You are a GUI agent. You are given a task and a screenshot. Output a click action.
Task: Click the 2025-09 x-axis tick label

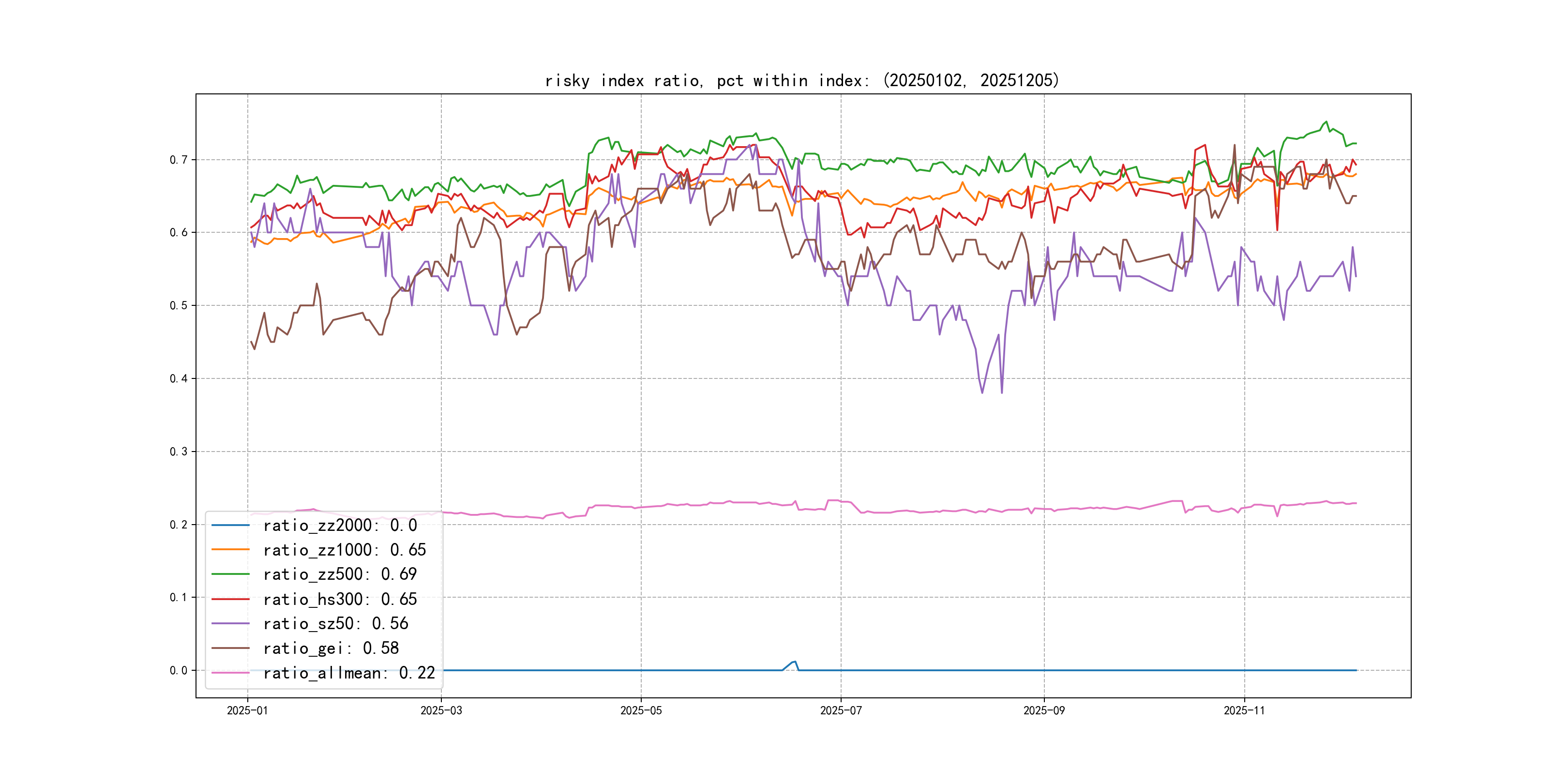point(1044,710)
